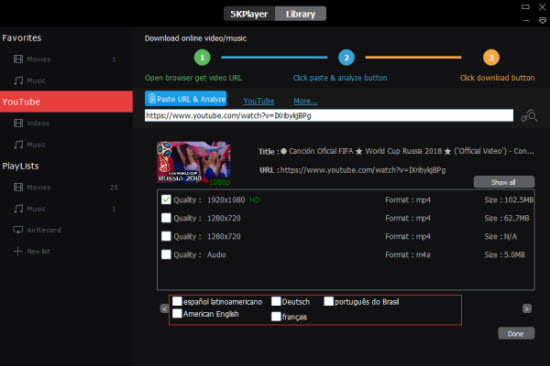Click step 1 green circle
The height and width of the screenshot is (366, 550).
[202, 58]
